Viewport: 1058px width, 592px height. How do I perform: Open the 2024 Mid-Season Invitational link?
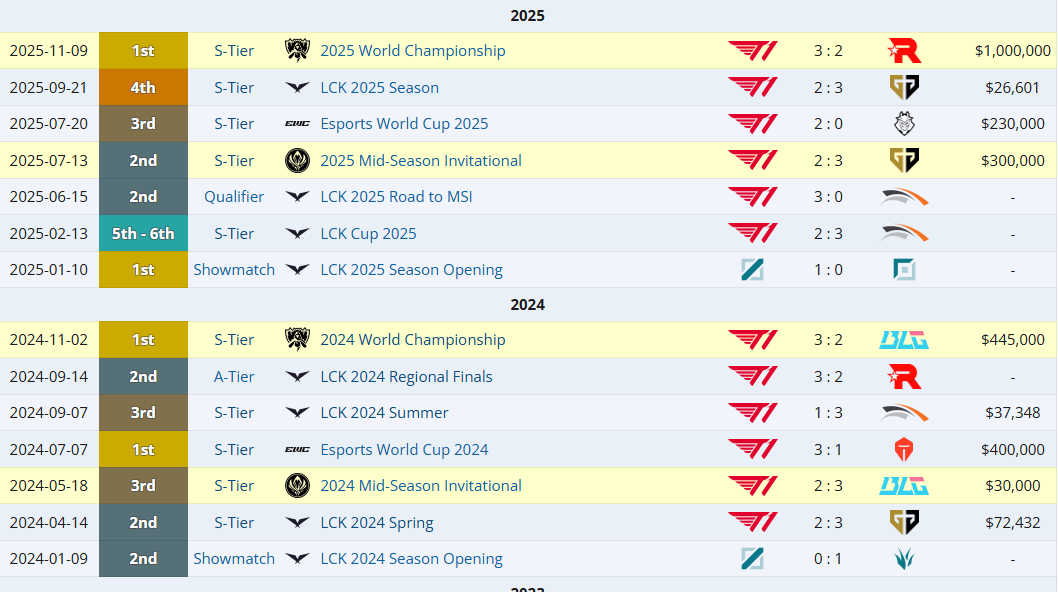click(x=421, y=485)
